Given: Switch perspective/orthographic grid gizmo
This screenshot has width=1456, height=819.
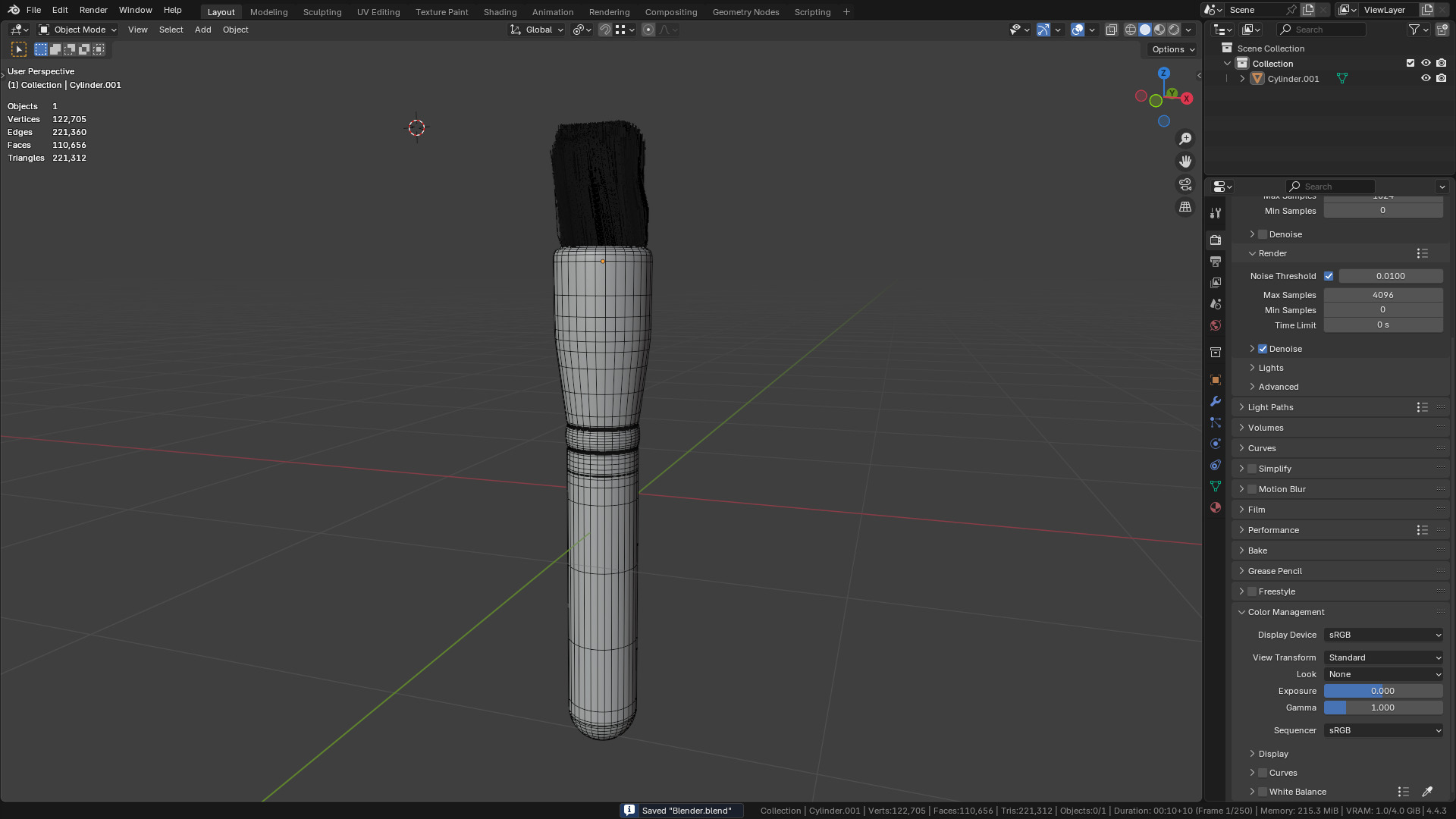Looking at the screenshot, I should click(x=1185, y=207).
